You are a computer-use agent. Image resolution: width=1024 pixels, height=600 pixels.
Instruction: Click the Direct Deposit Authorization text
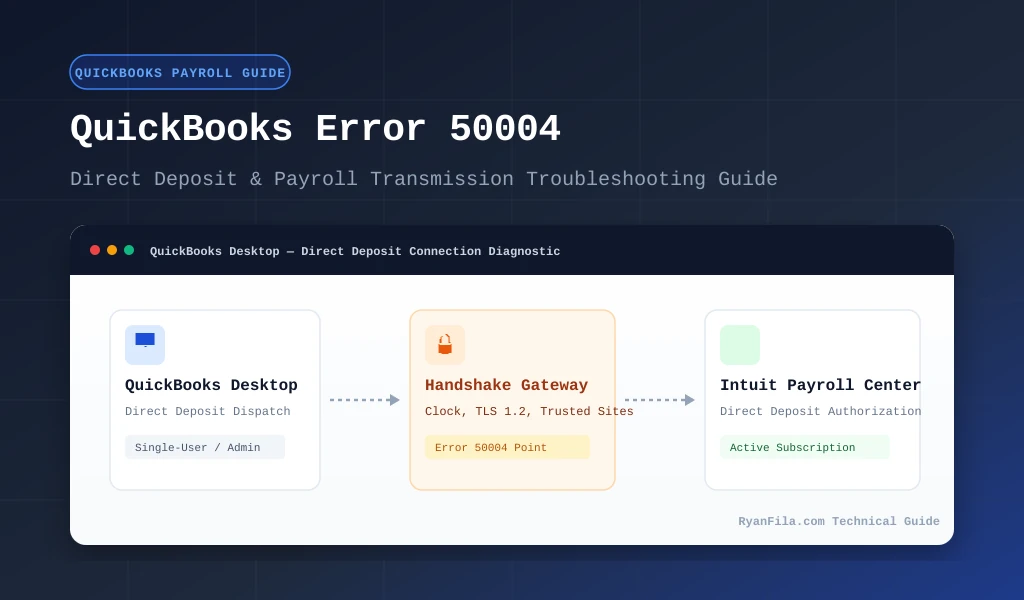pos(820,411)
